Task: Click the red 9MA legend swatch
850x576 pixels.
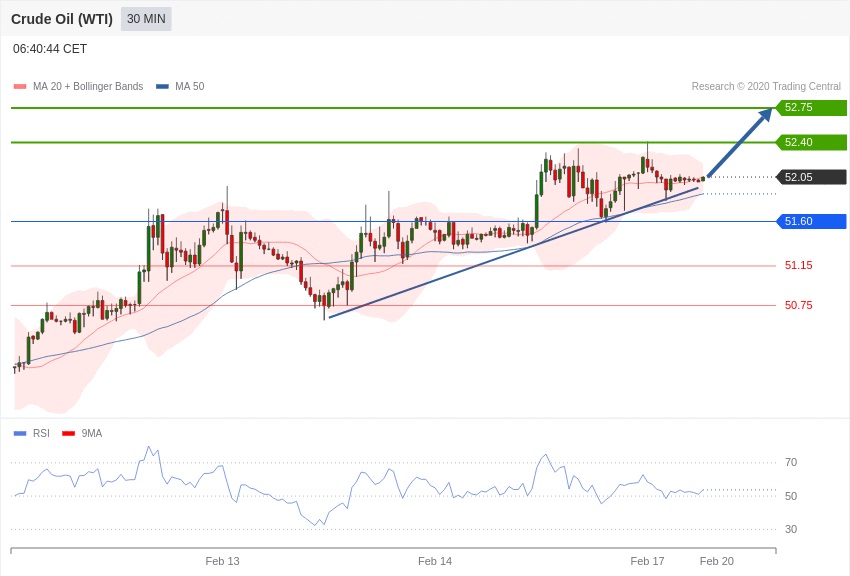Action: [x=68, y=433]
